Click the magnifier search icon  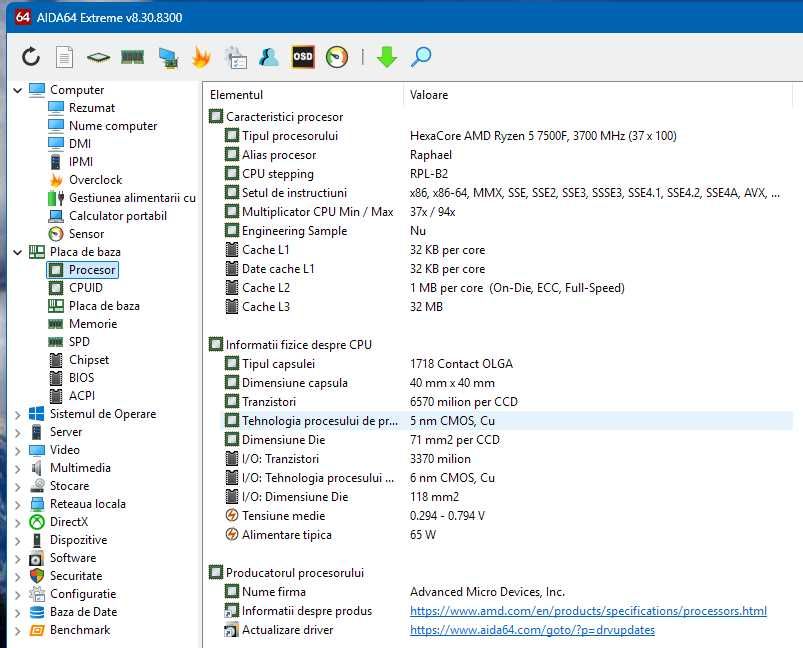point(421,57)
